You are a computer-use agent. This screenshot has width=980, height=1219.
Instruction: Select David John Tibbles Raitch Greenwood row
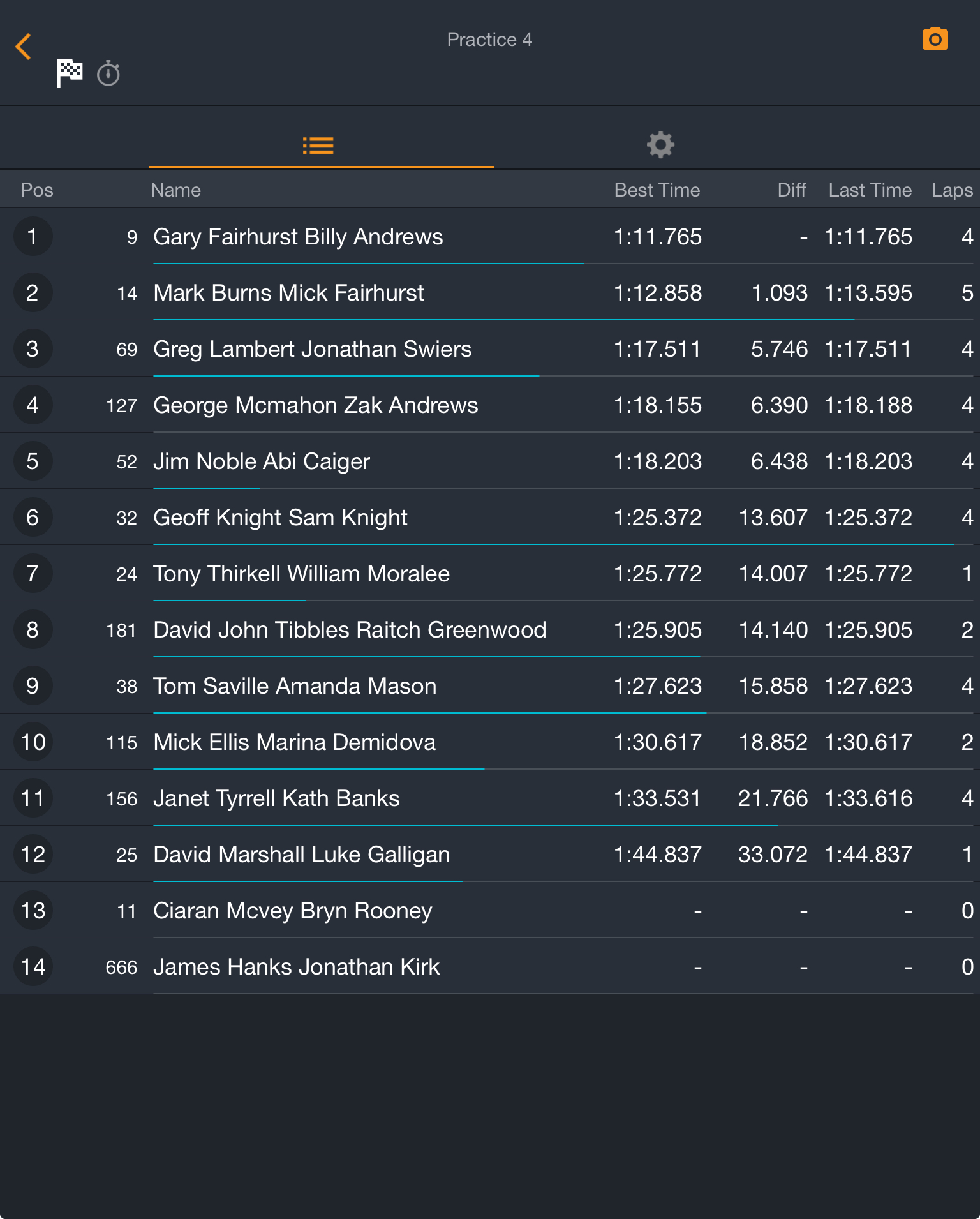490,630
